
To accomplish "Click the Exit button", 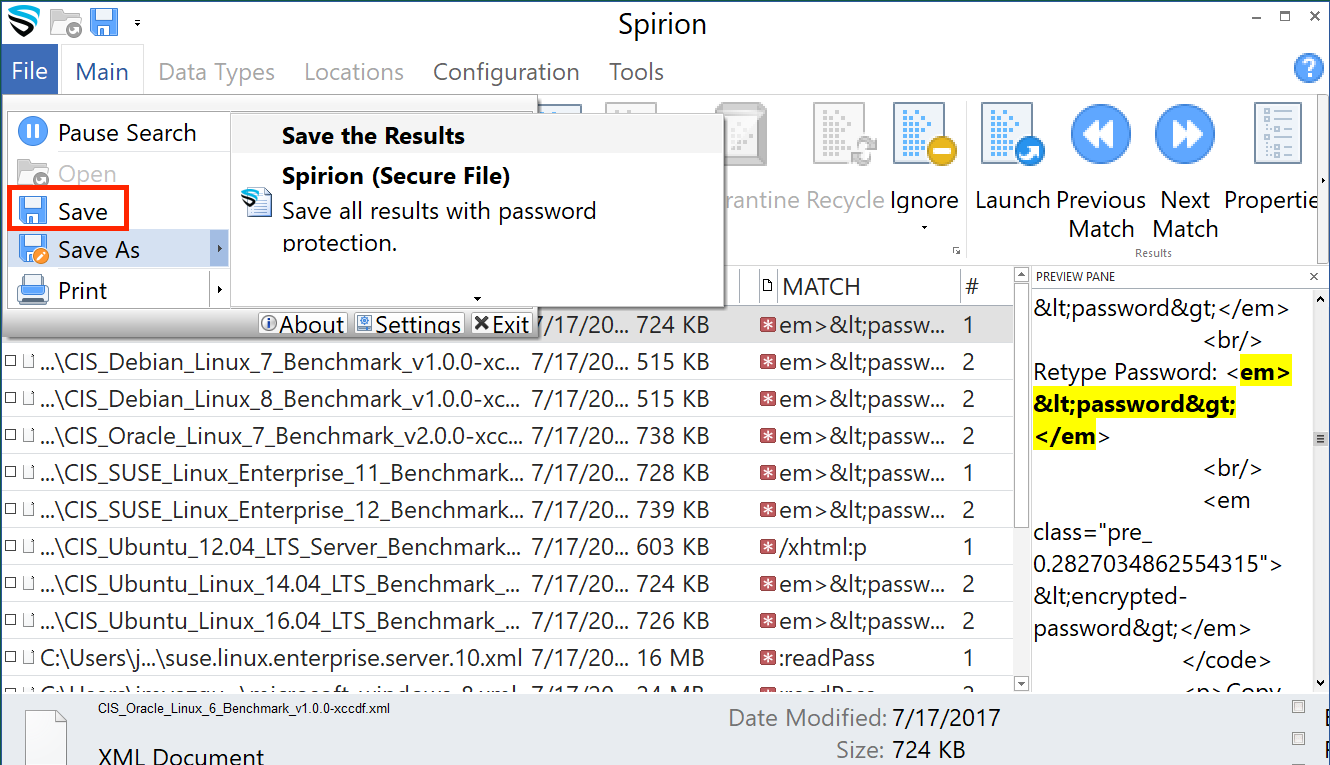I will pyautogui.click(x=501, y=324).
